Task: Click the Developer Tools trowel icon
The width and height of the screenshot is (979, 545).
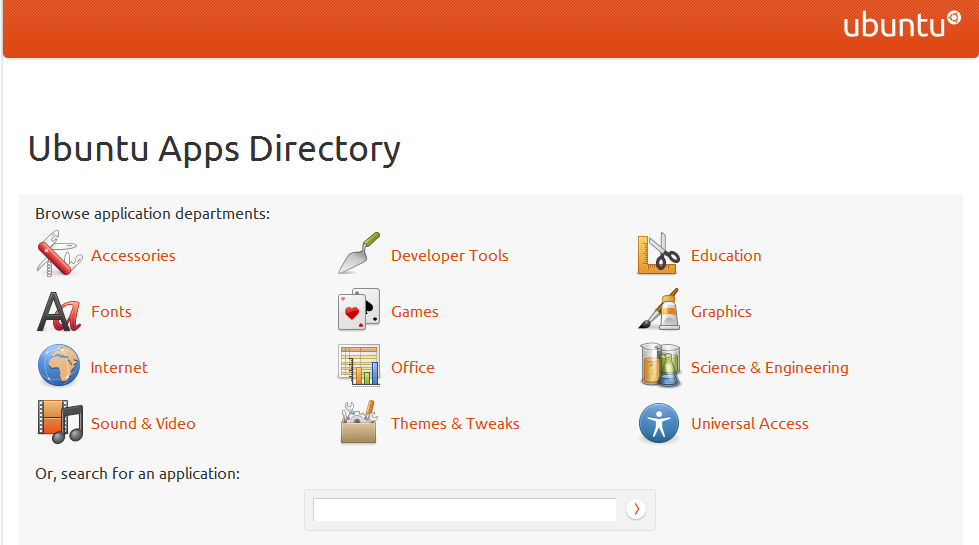Action: coord(359,253)
